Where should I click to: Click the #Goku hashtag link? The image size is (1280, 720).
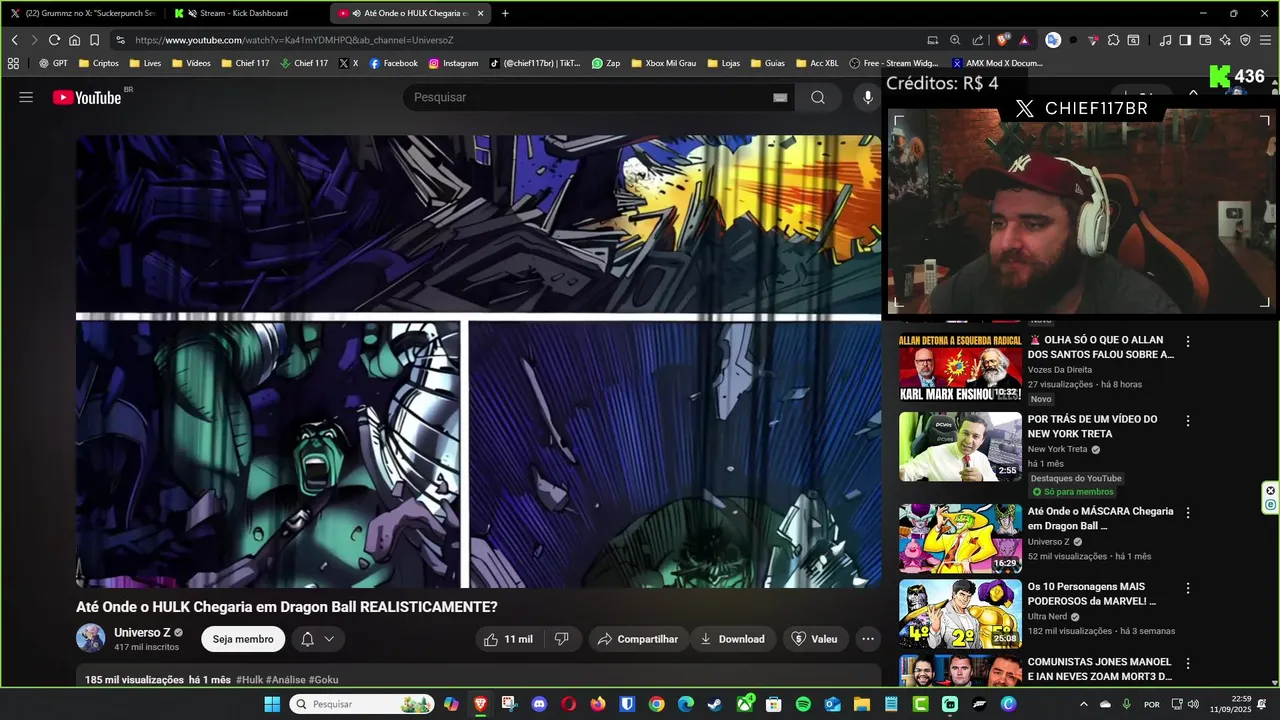click(323, 680)
